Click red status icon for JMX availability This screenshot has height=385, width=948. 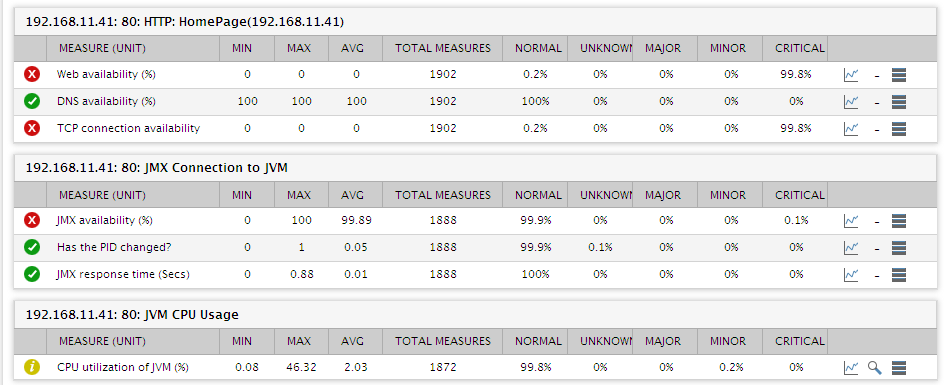click(32, 221)
